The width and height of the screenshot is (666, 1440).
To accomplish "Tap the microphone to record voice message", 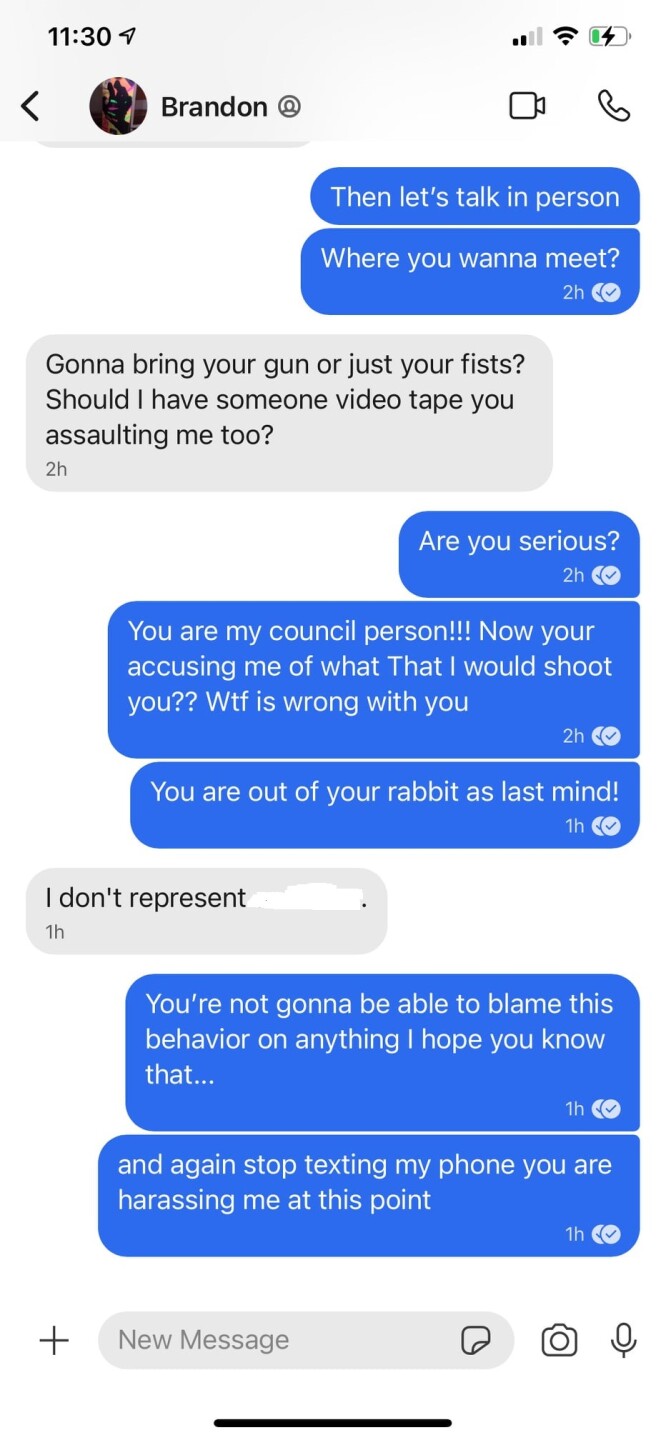I will click(x=624, y=1340).
